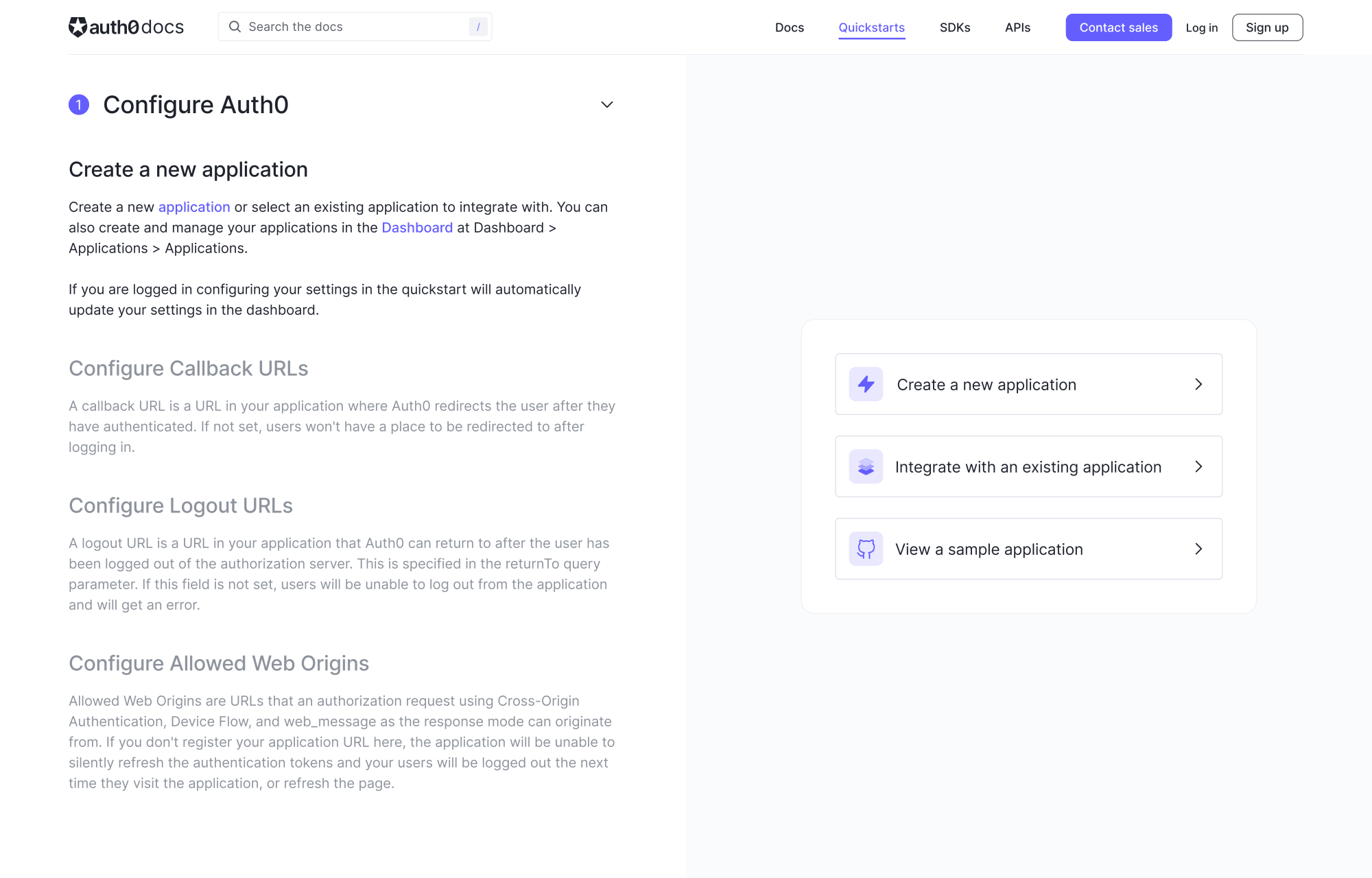
Task: Go to the Quickstarts tab
Action: (x=872, y=27)
